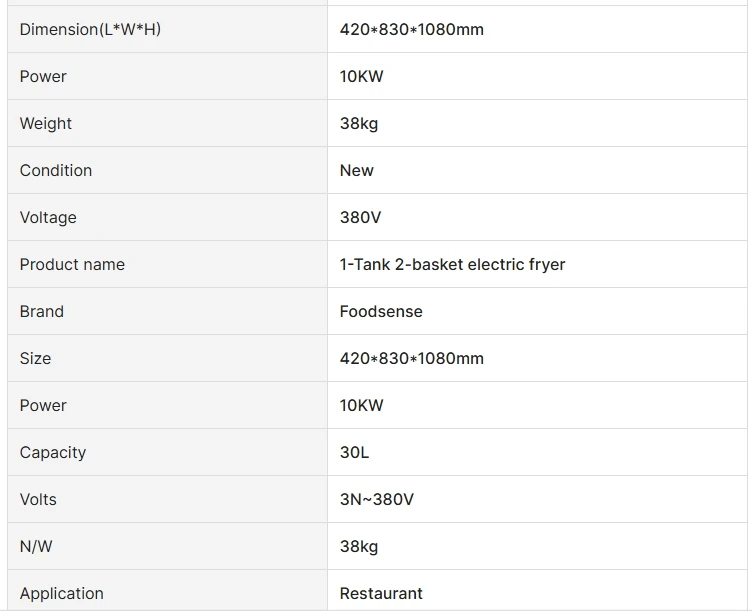Screen dimensions: 752x611
Task: Select the 3N~380V volts value
Action: point(377,500)
